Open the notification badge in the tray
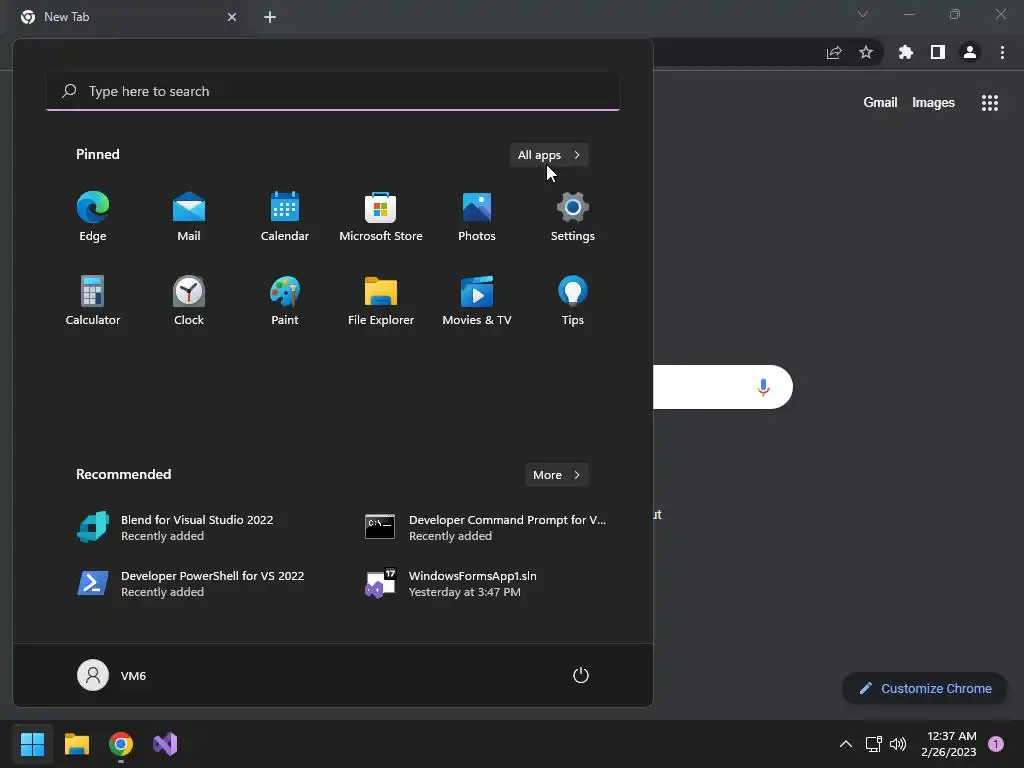This screenshot has height=768, width=1024. (996, 744)
